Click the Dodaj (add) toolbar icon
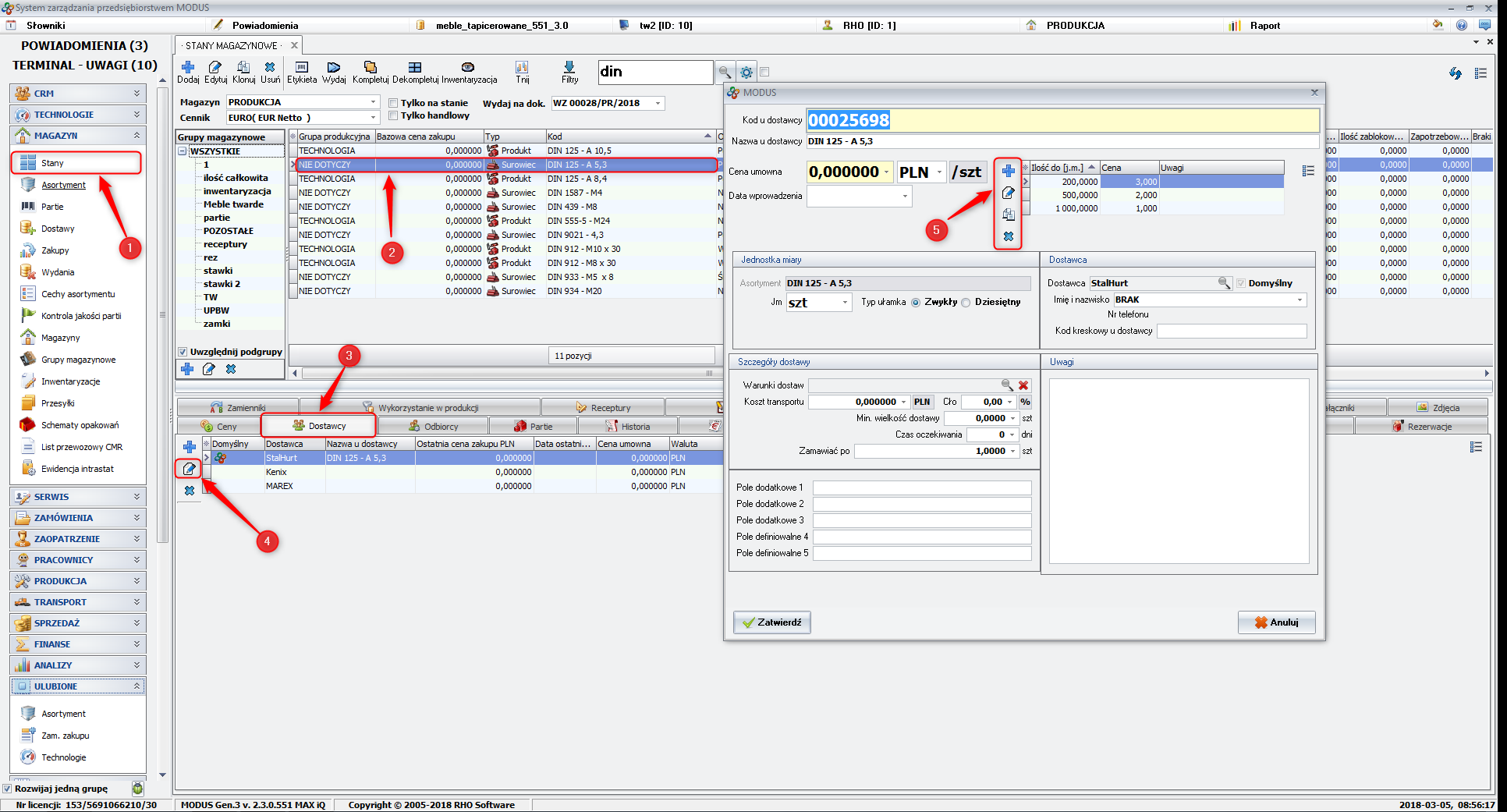 pos(188,68)
